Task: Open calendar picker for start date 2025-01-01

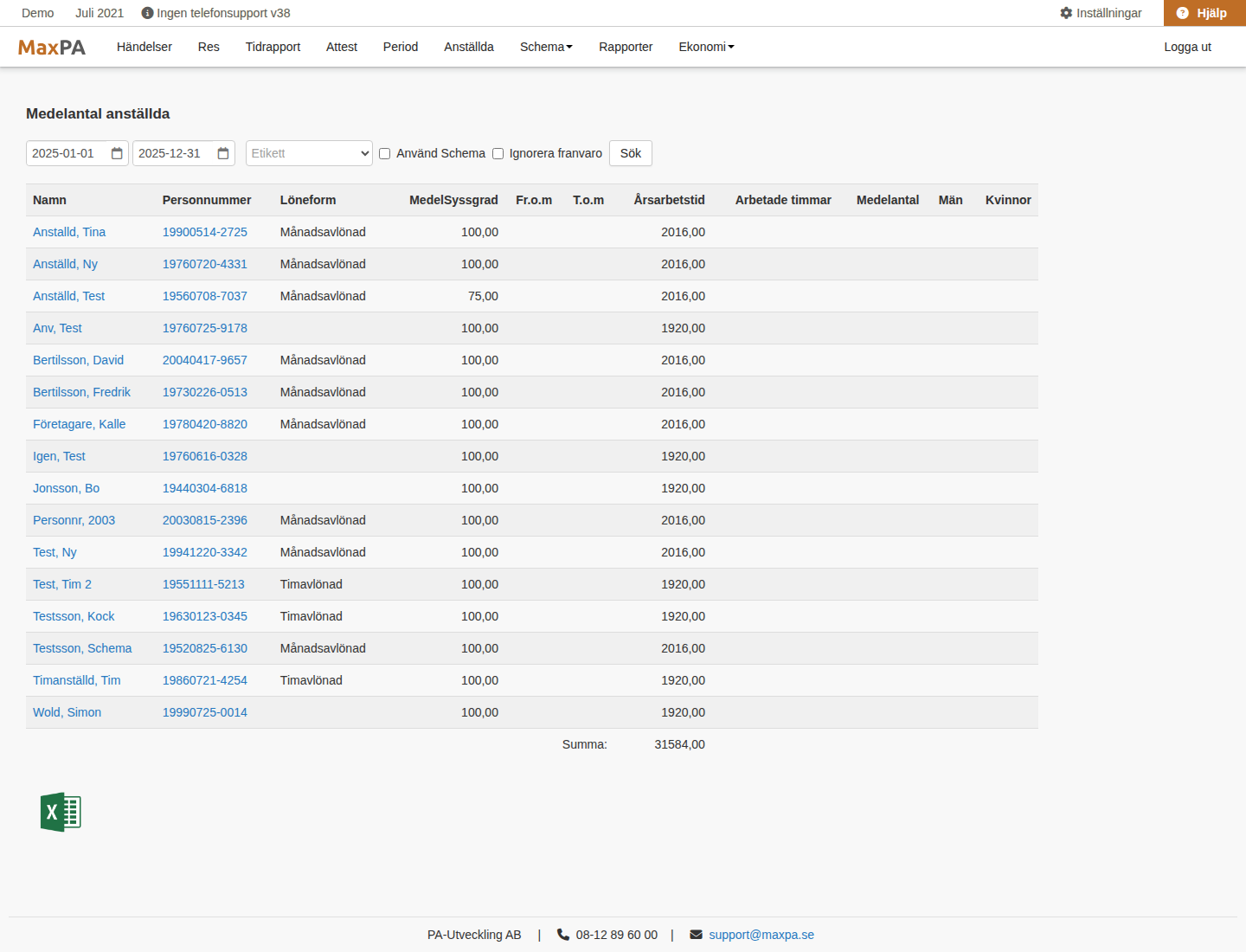Action: click(117, 153)
